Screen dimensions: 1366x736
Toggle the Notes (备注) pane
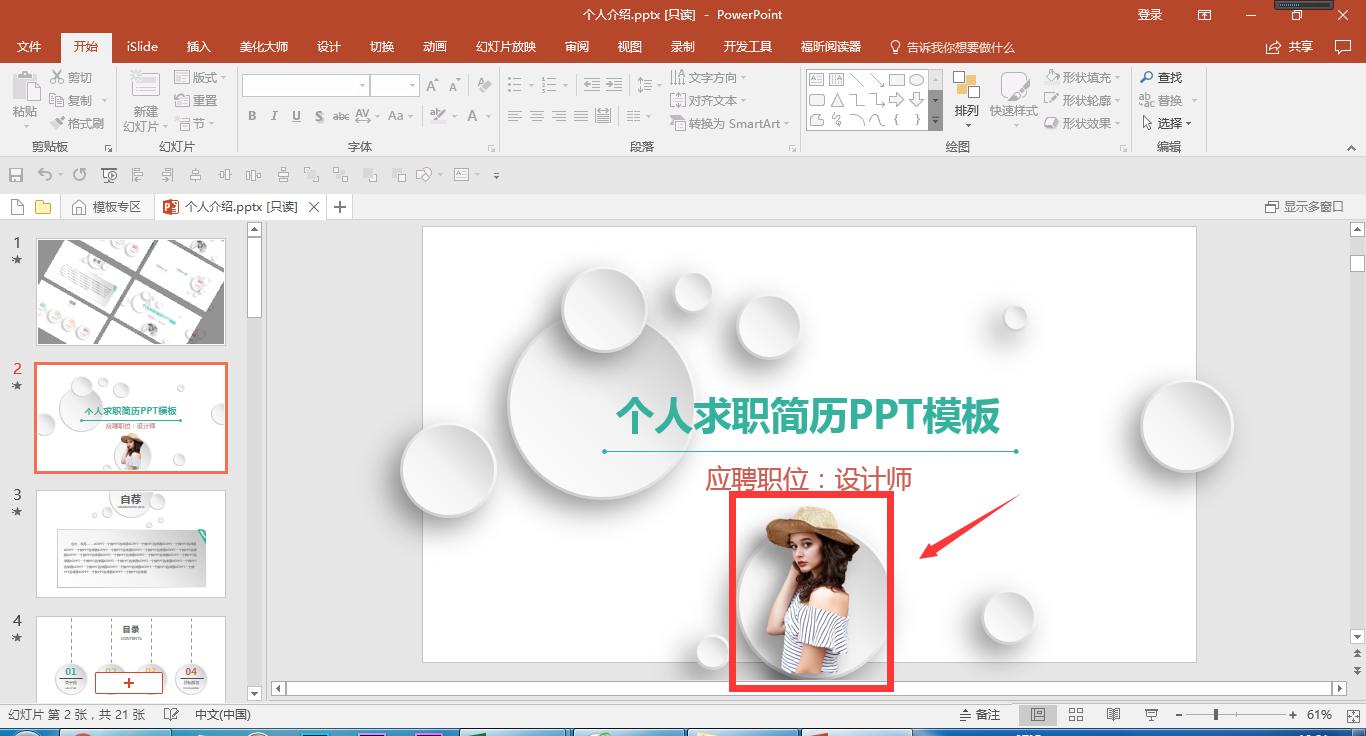coord(979,714)
